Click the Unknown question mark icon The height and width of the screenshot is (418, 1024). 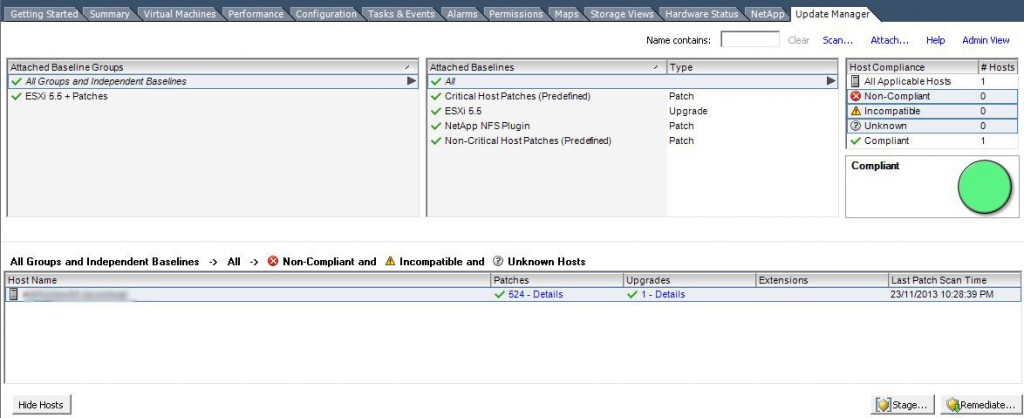coord(855,126)
